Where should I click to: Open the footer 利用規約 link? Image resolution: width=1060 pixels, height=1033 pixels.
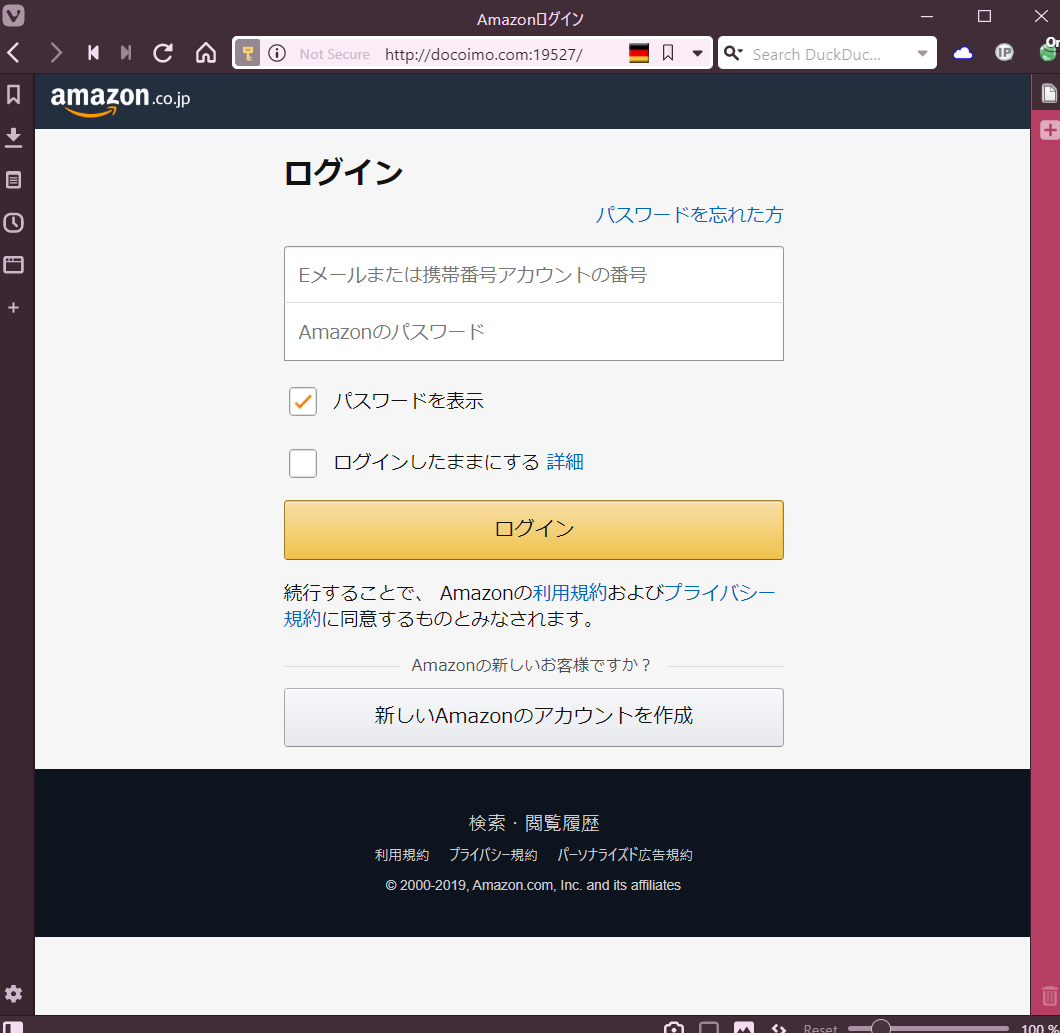coord(402,855)
